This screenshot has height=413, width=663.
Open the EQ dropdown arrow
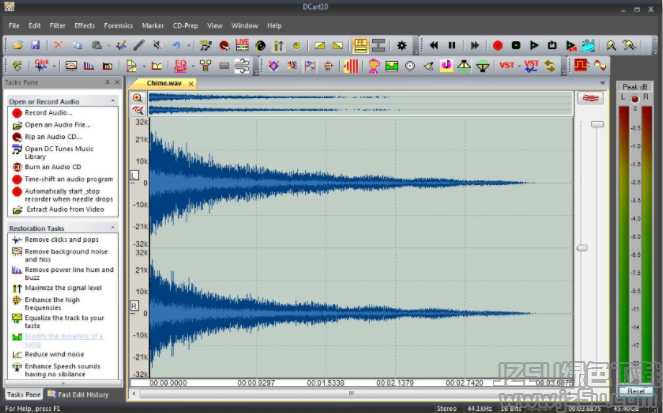pos(193,66)
